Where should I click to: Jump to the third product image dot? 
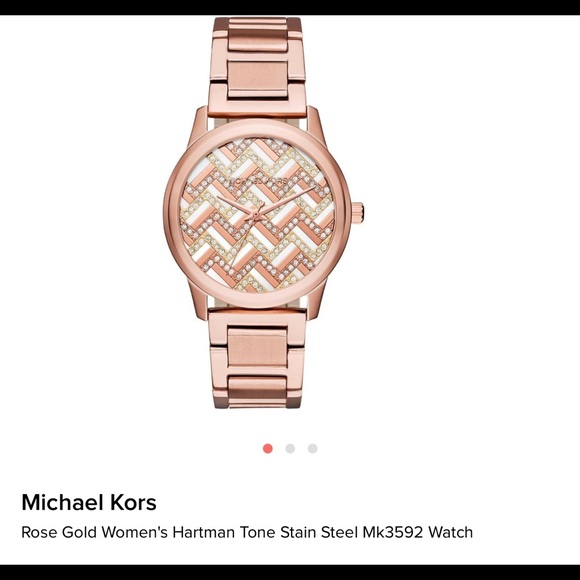click(313, 449)
